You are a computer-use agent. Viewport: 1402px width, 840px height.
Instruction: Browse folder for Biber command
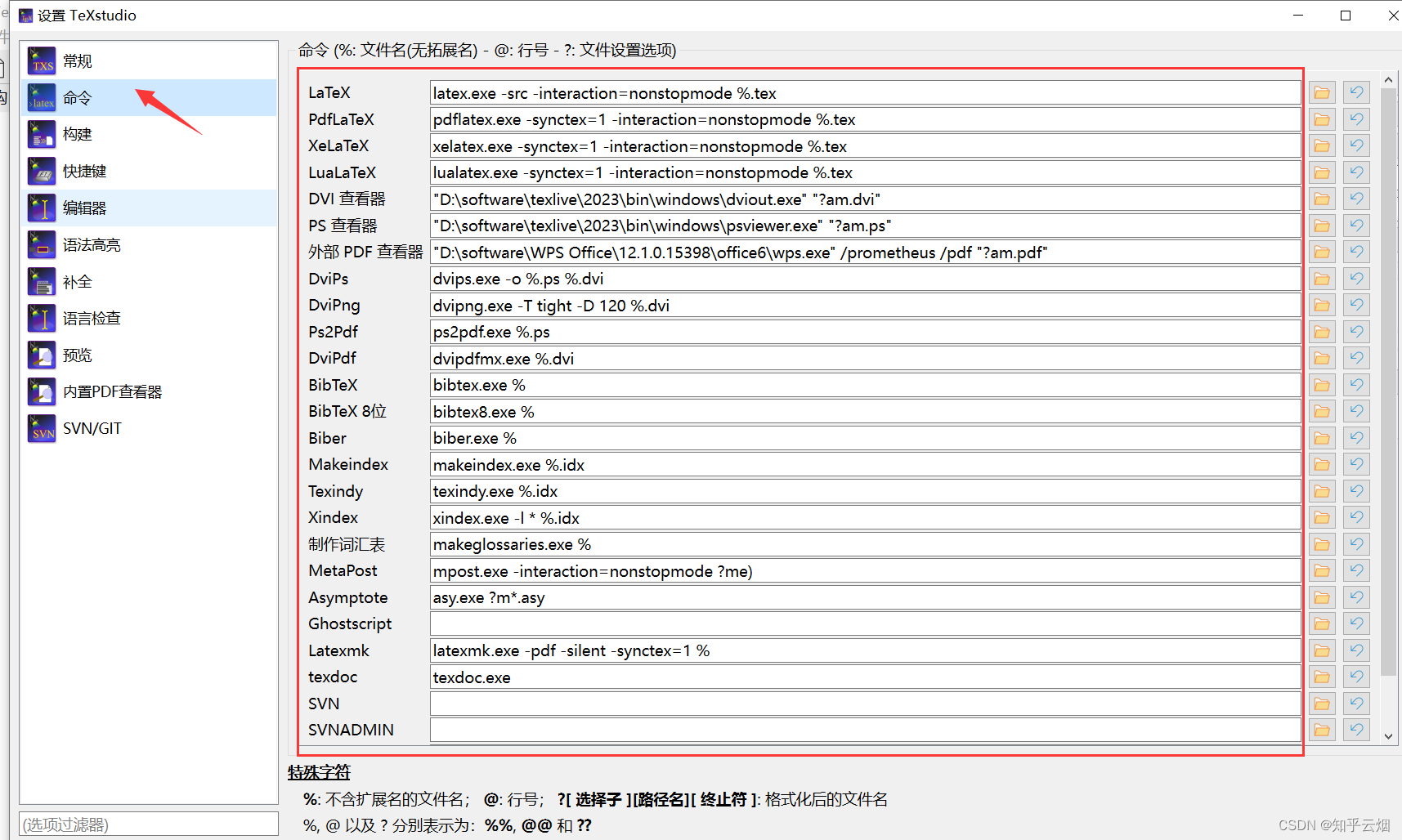tap(1322, 438)
